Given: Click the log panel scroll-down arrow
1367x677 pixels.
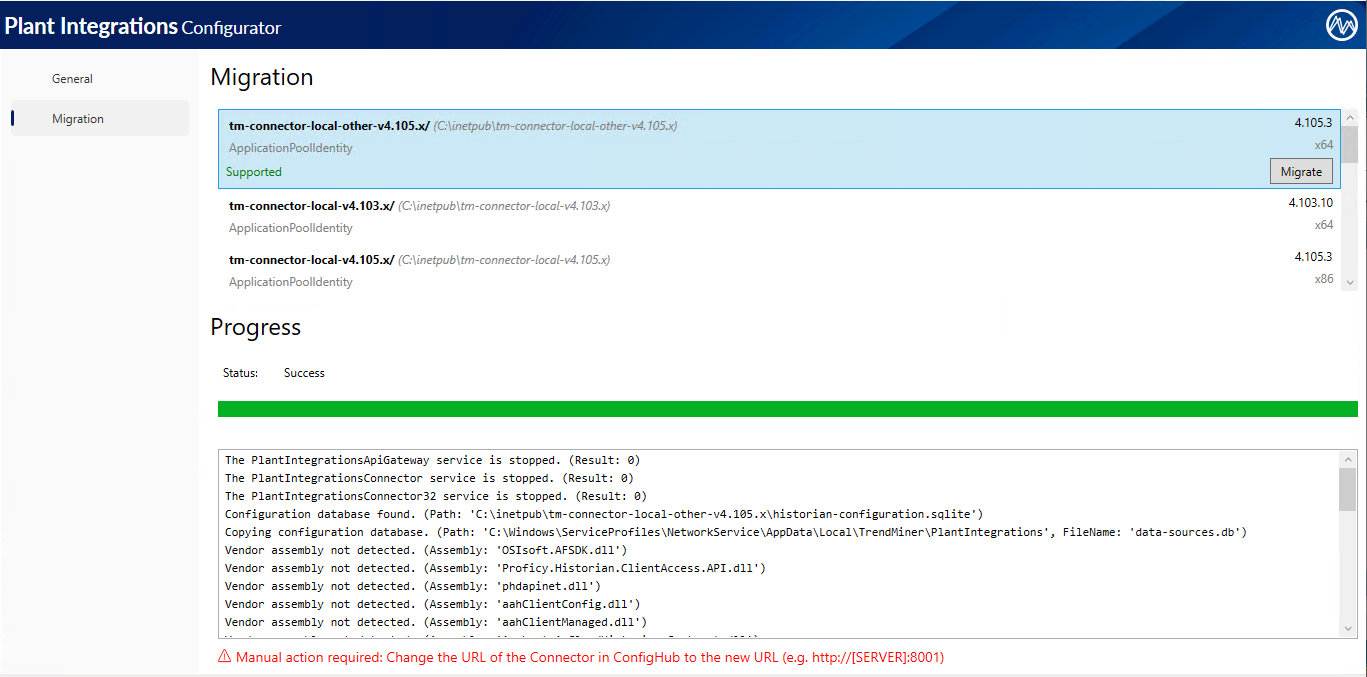Looking at the screenshot, I should [1348, 630].
